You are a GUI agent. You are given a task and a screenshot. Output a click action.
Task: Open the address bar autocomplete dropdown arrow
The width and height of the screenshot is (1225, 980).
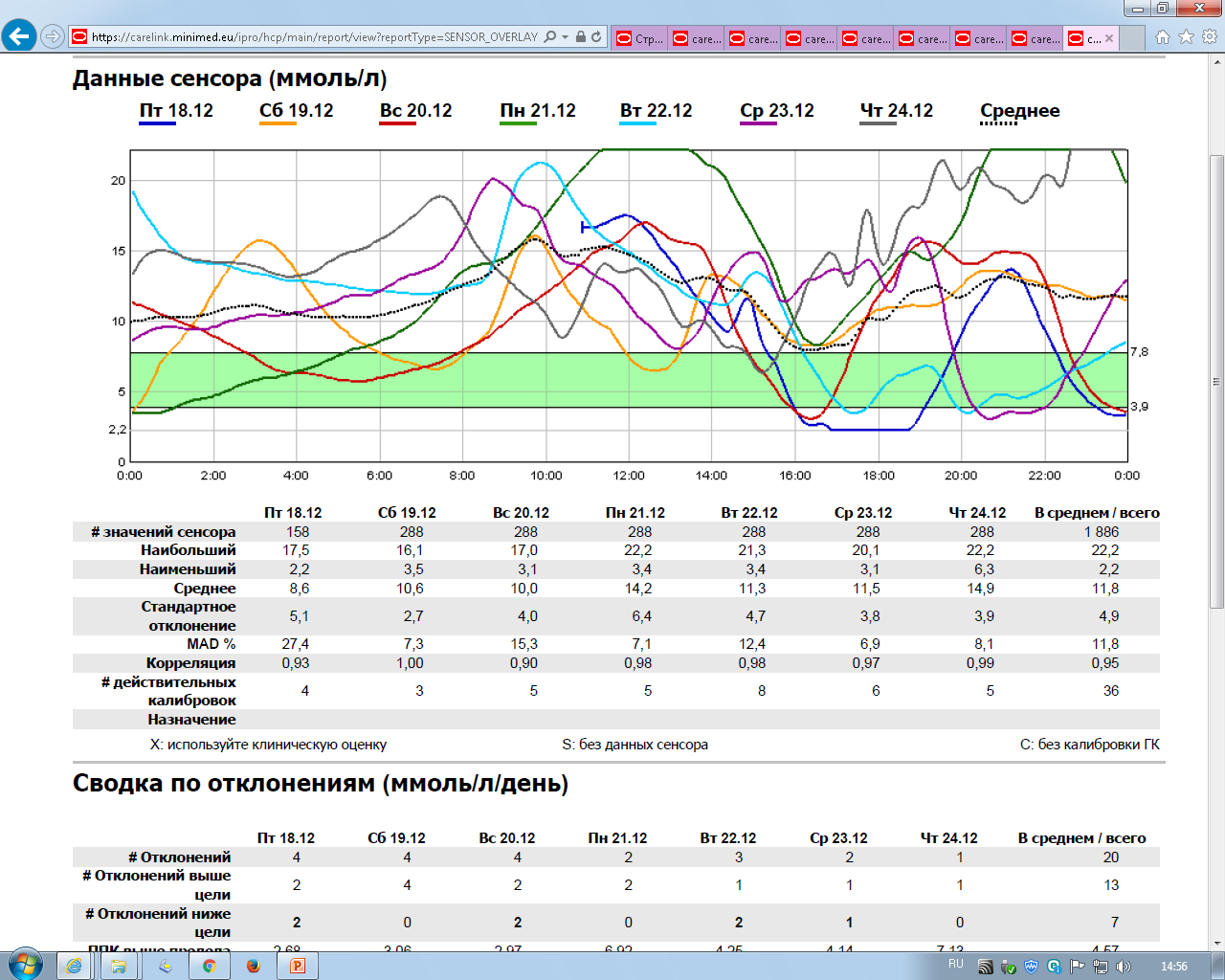(x=566, y=37)
